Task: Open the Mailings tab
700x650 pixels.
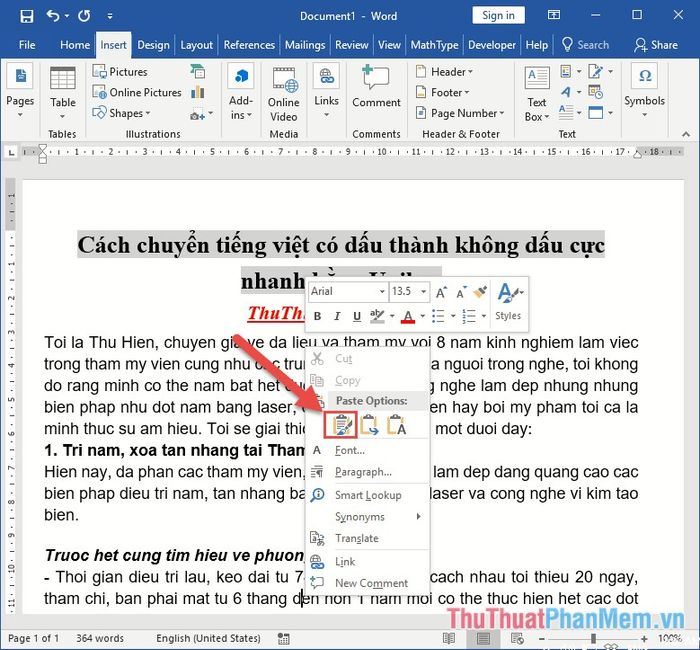Action: [x=305, y=45]
